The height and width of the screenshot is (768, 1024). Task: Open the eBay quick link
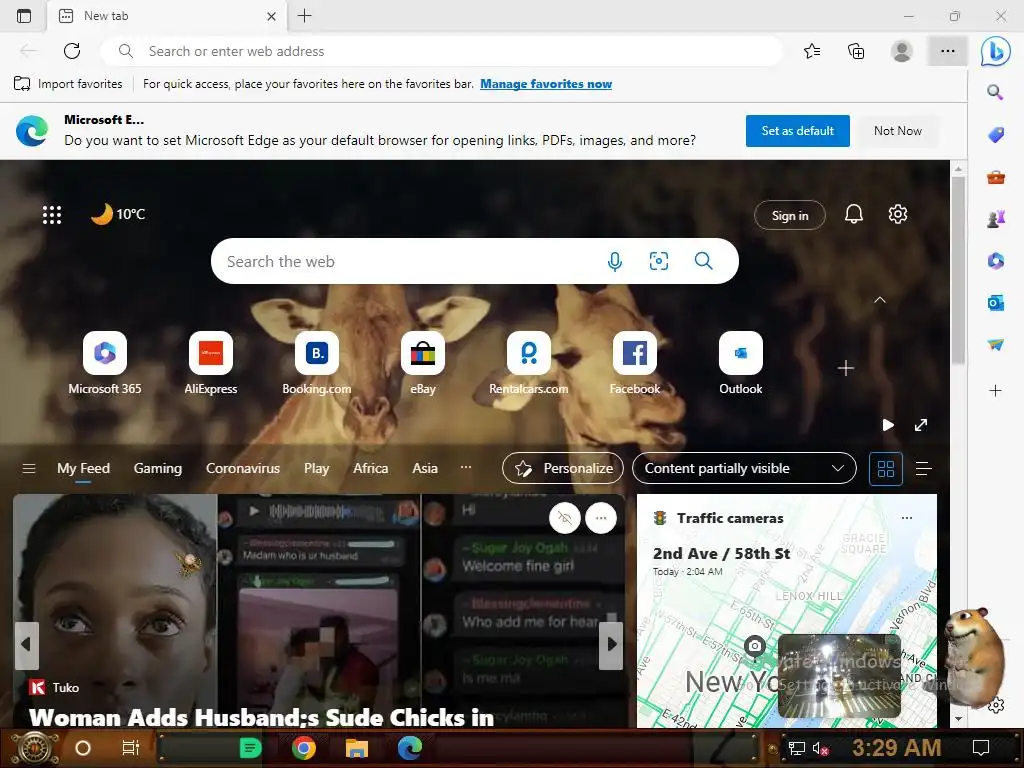(423, 364)
